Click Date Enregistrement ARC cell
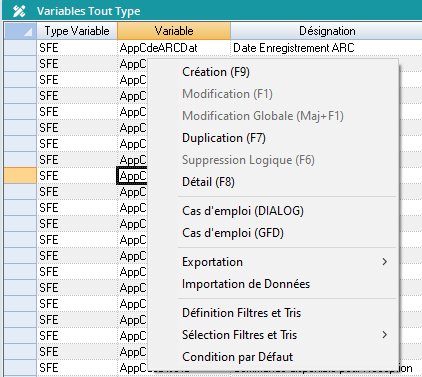 tap(327, 48)
